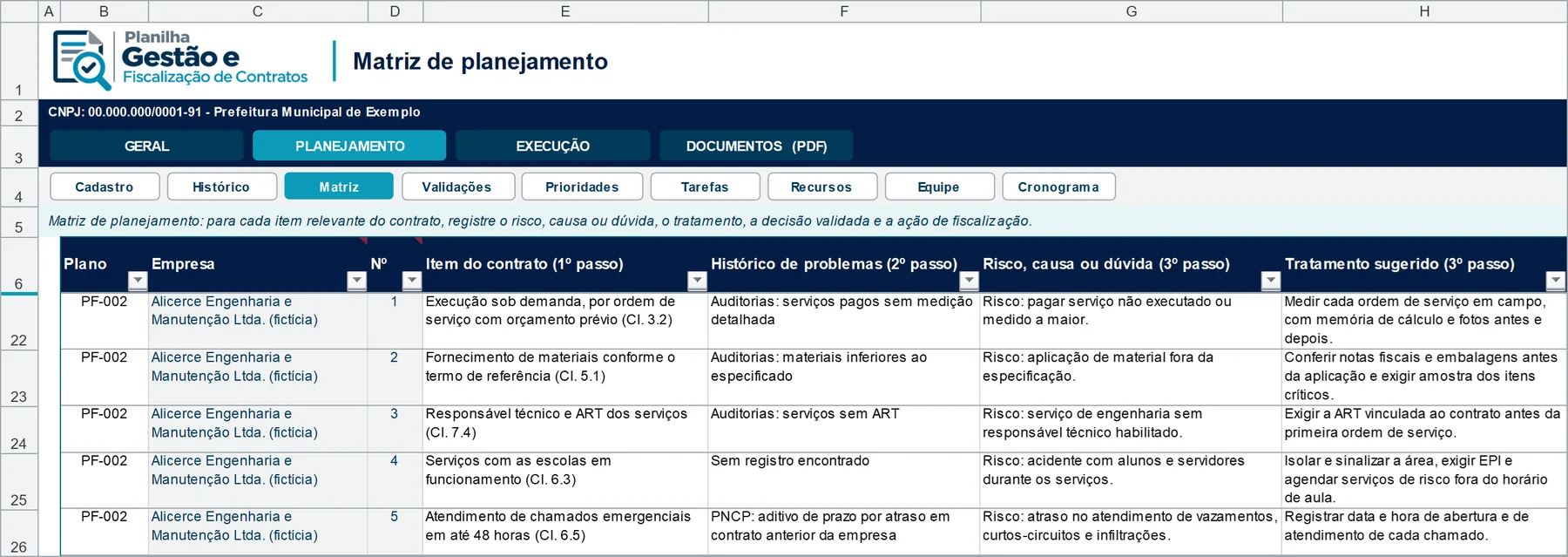Screen dimensions: 1568x557
Task: Open the Risco, causa ou dúvida filter dropdown
Action: [x=1271, y=281]
